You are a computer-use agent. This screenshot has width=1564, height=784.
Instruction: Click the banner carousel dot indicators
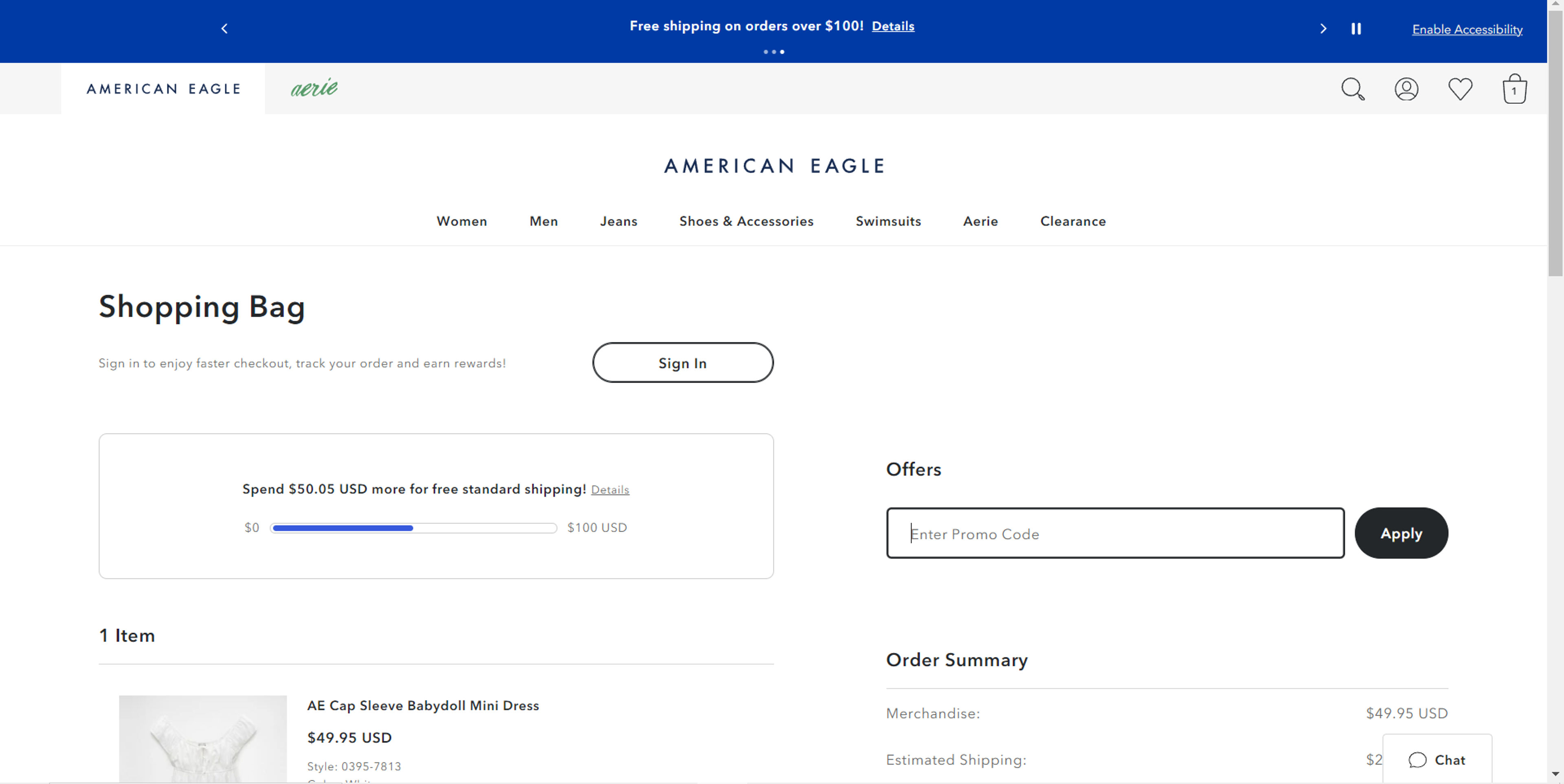pyautogui.click(x=773, y=52)
